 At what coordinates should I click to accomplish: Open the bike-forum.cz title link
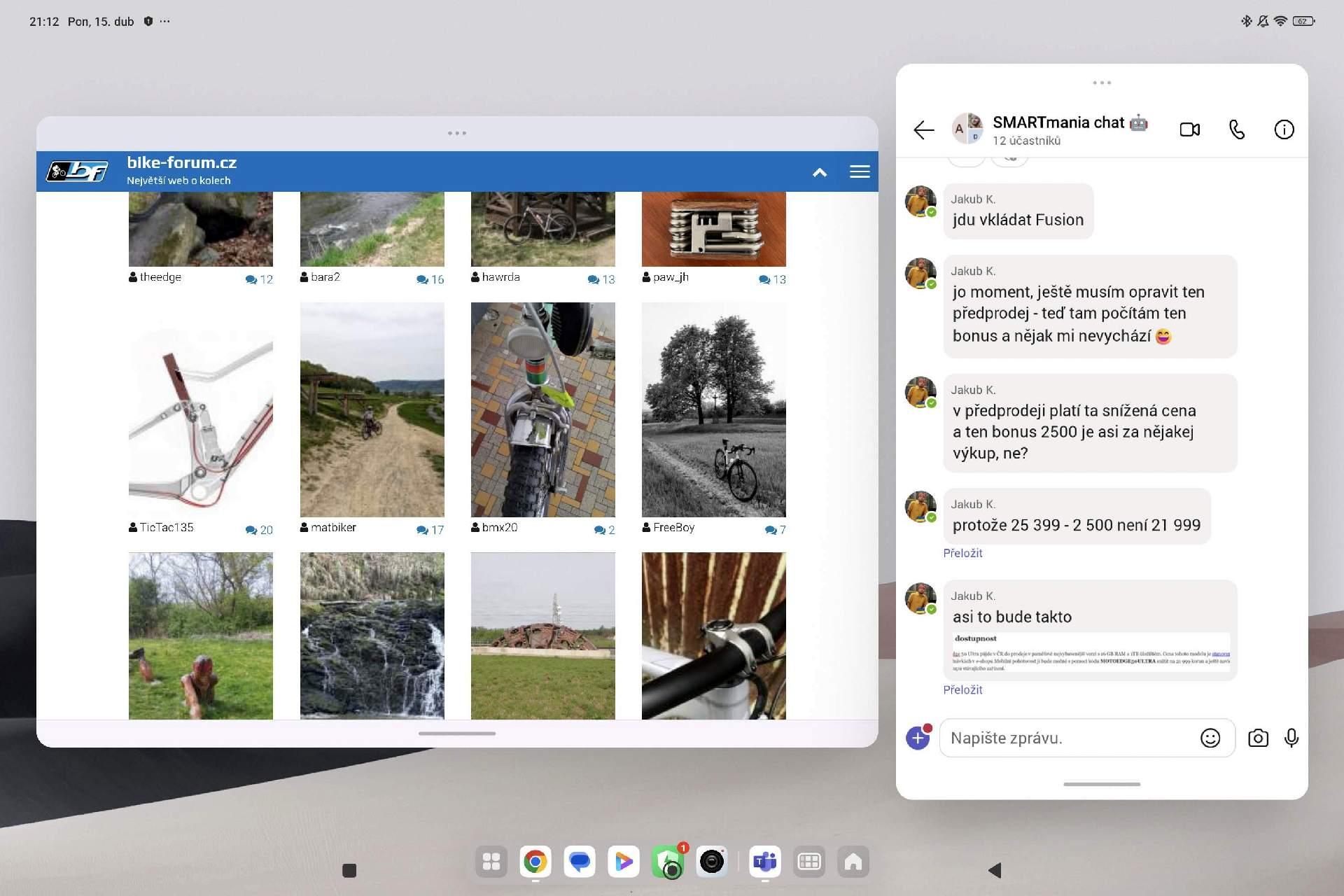(x=182, y=162)
